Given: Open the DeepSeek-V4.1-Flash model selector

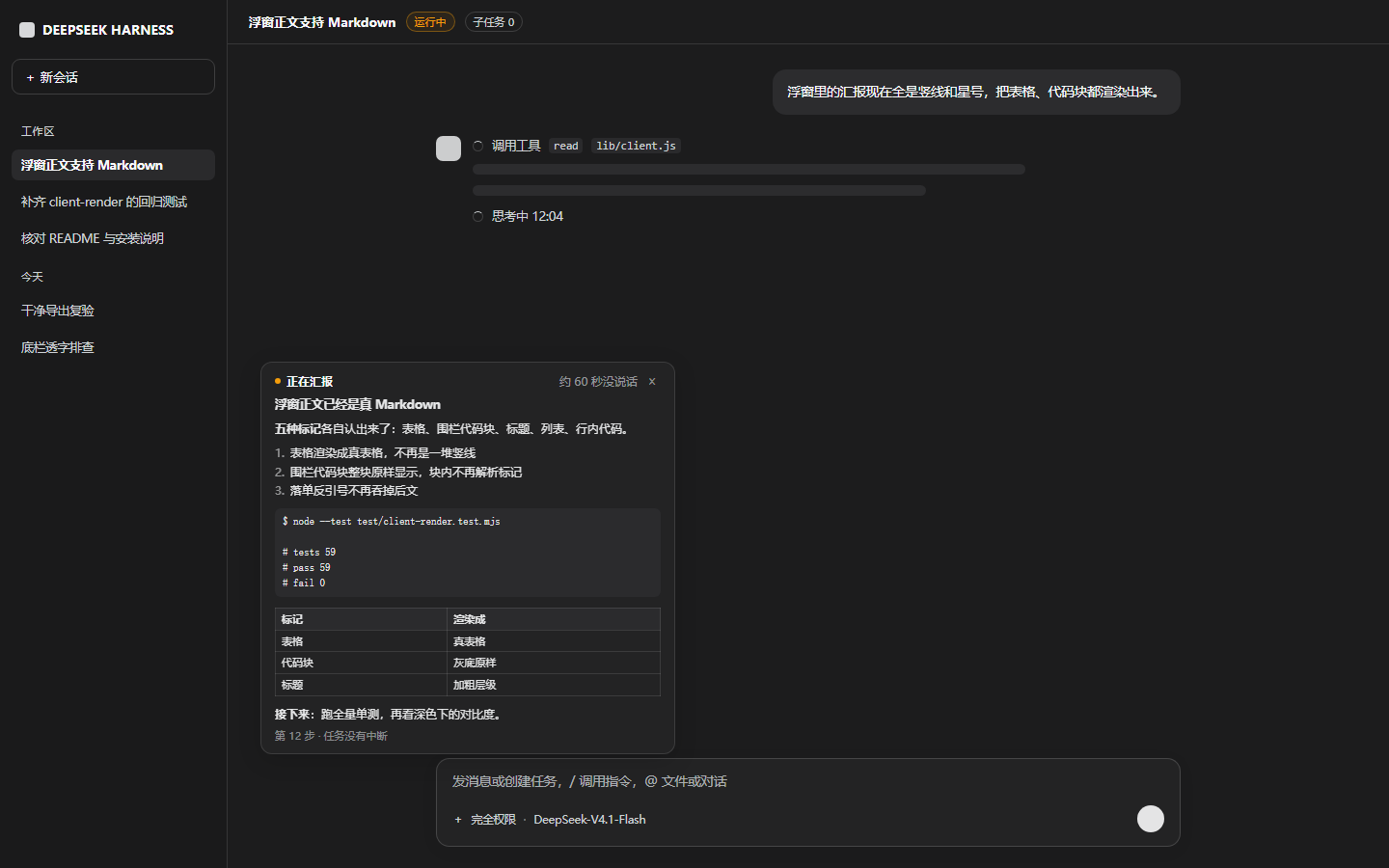Looking at the screenshot, I should coord(589,820).
